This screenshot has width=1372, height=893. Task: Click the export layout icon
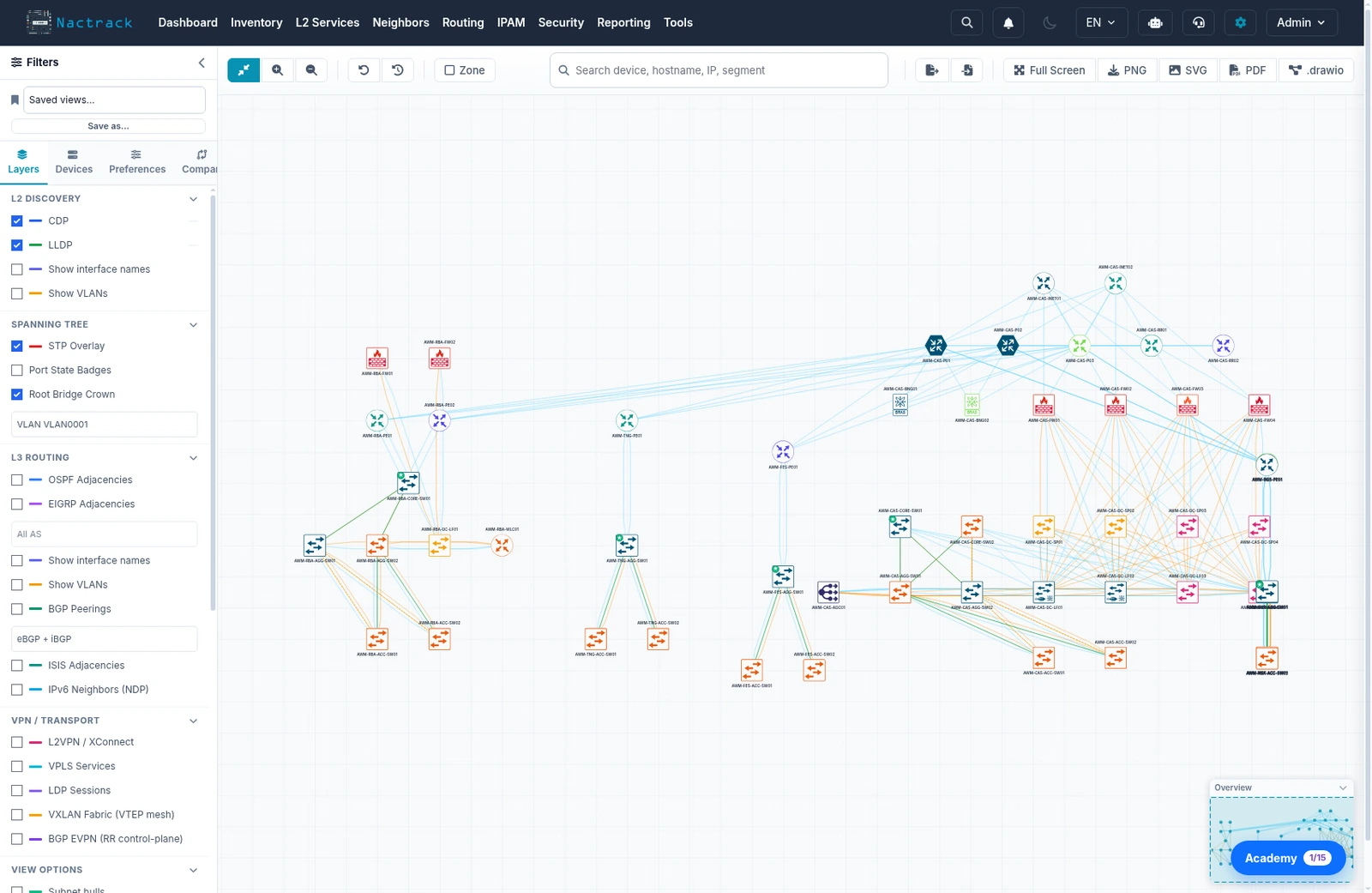[x=932, y=70]
